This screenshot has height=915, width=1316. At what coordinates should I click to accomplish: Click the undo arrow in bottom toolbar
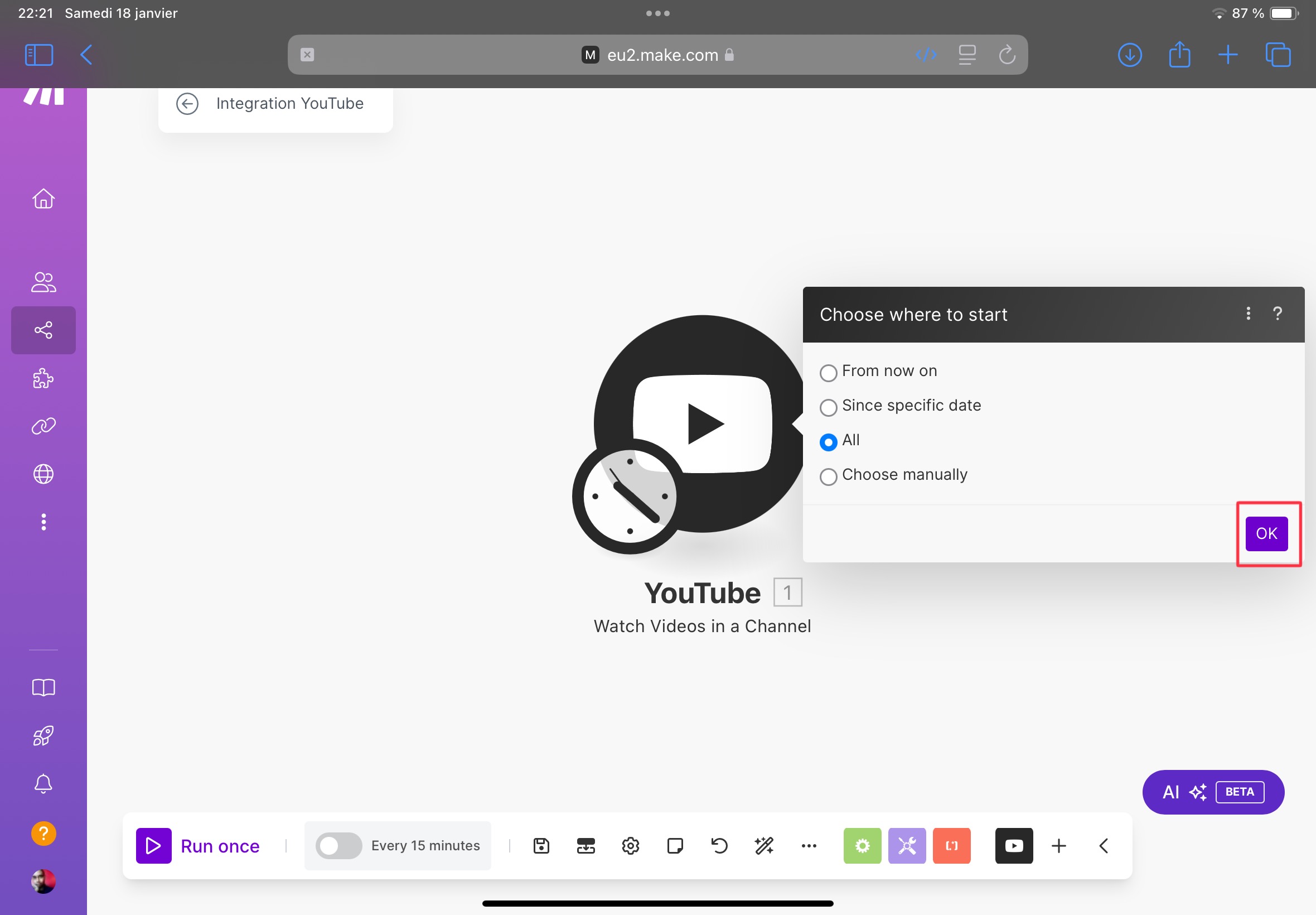point(719,846)
